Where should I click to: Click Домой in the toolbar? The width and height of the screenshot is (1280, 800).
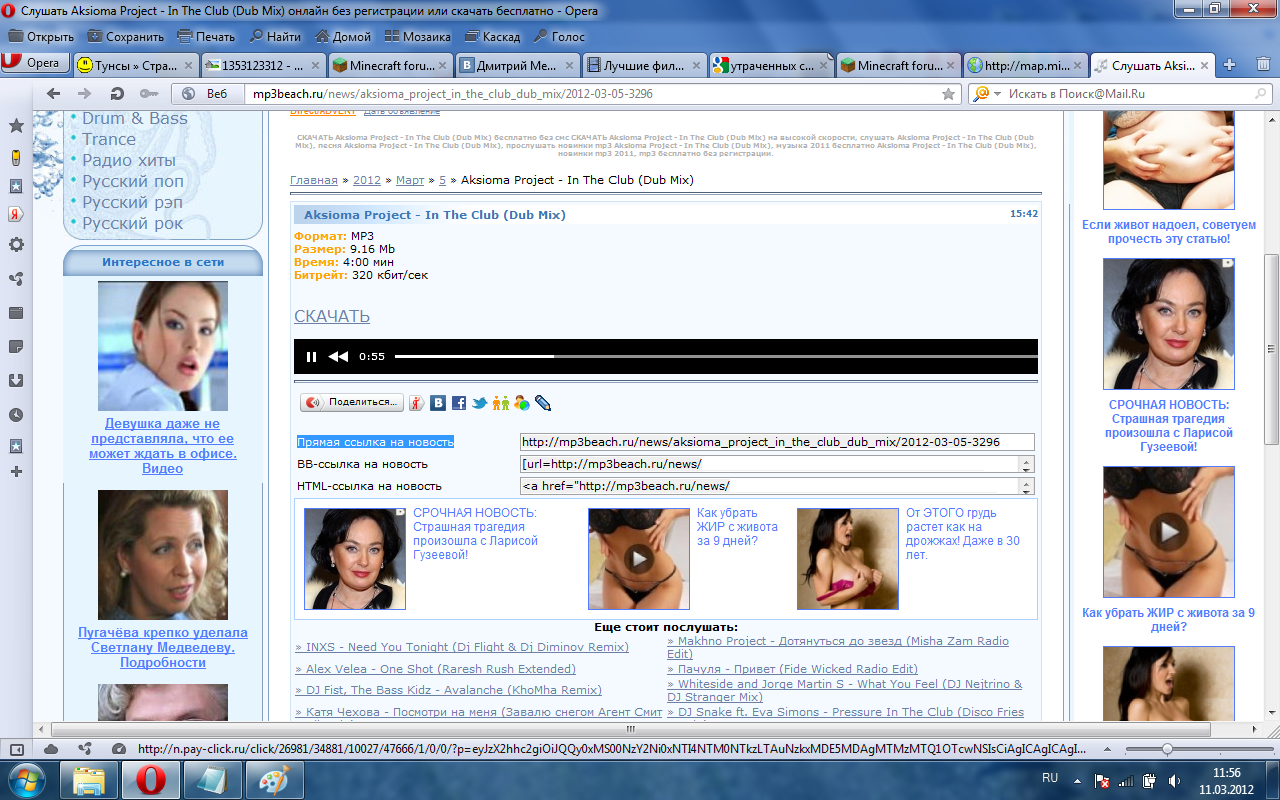coord(343,37)
